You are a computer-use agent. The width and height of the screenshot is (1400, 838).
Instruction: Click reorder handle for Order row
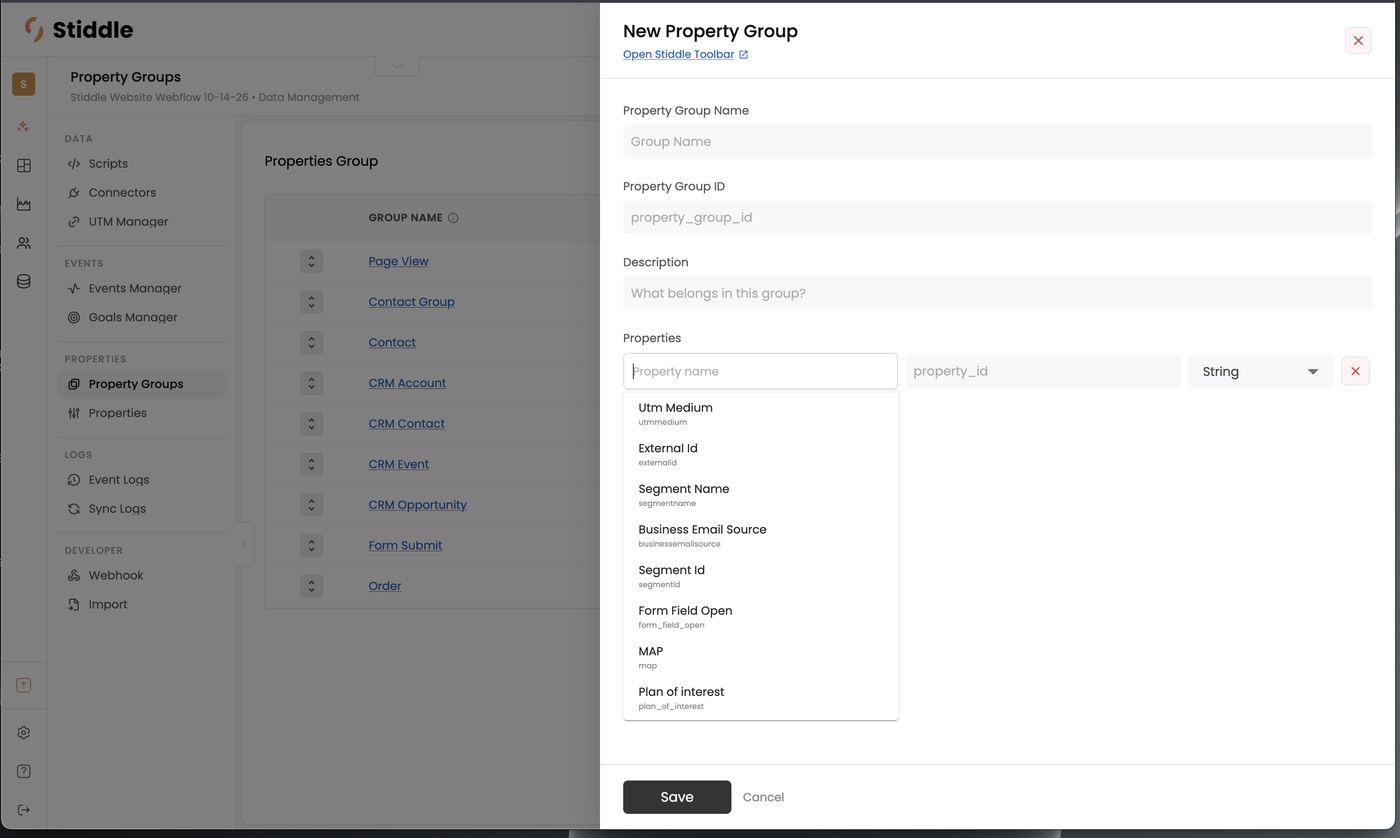pos(311,586)
